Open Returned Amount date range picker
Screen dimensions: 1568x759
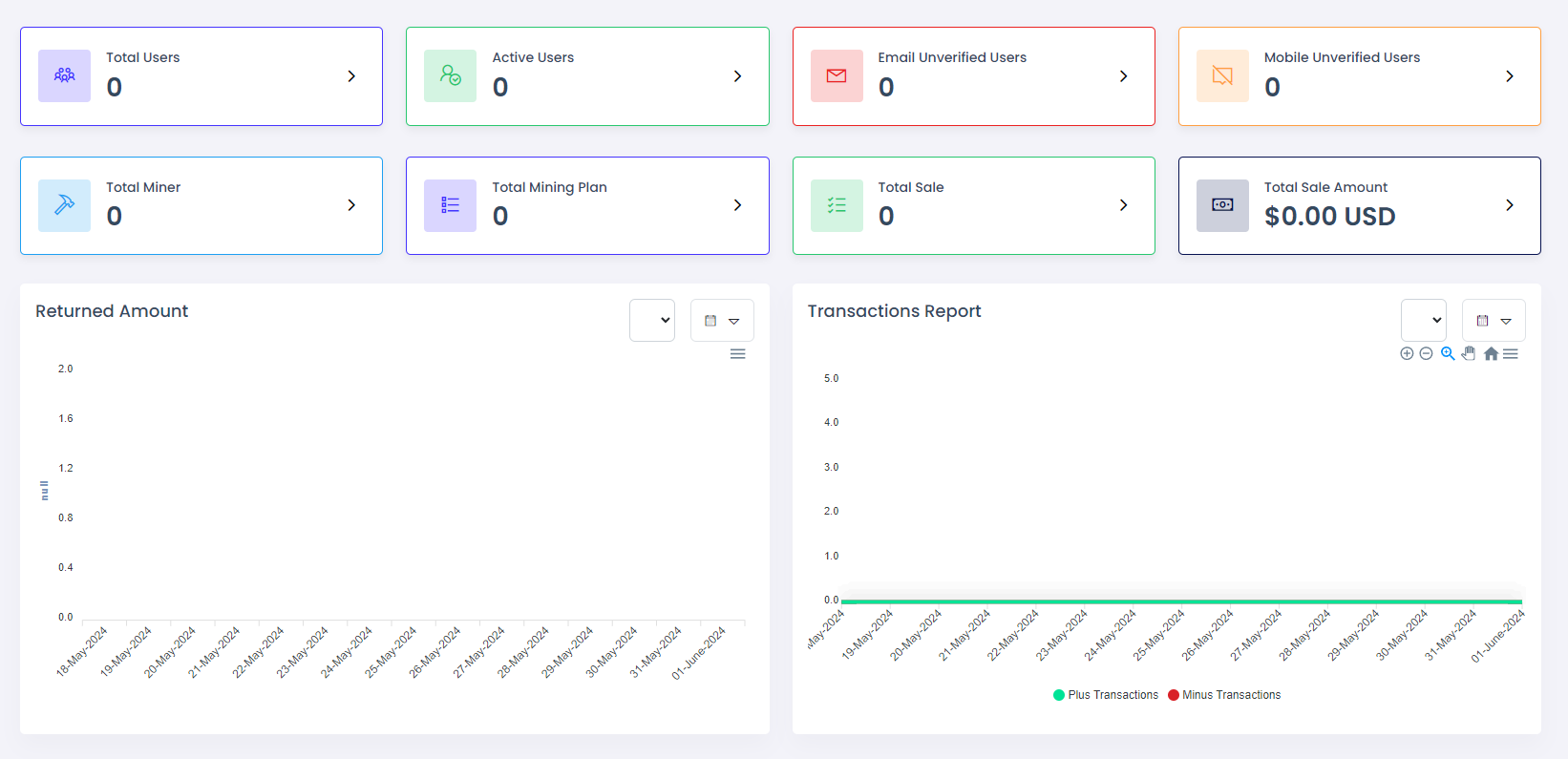click(x=722, y=321)
